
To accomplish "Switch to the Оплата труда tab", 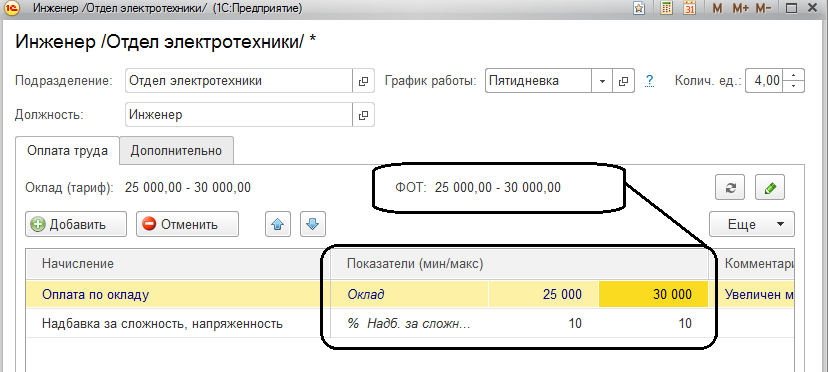I will coord(68,151).
